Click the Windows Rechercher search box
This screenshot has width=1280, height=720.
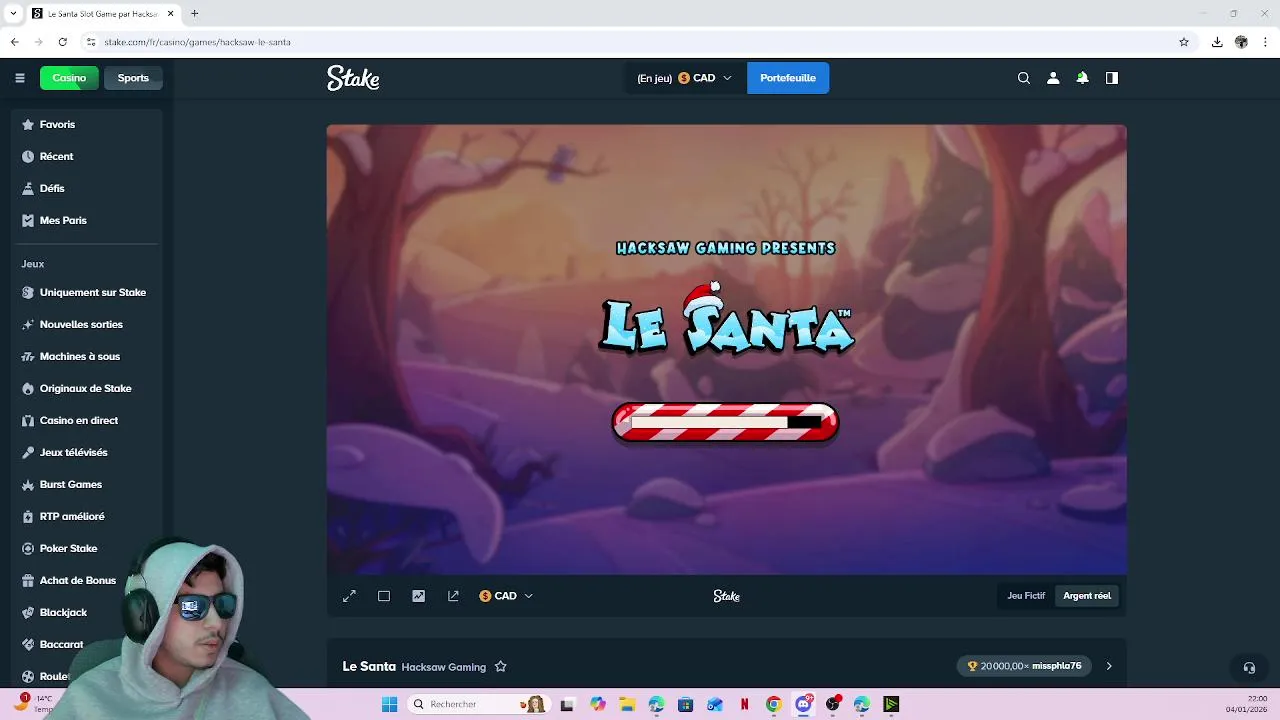point(480,704)
